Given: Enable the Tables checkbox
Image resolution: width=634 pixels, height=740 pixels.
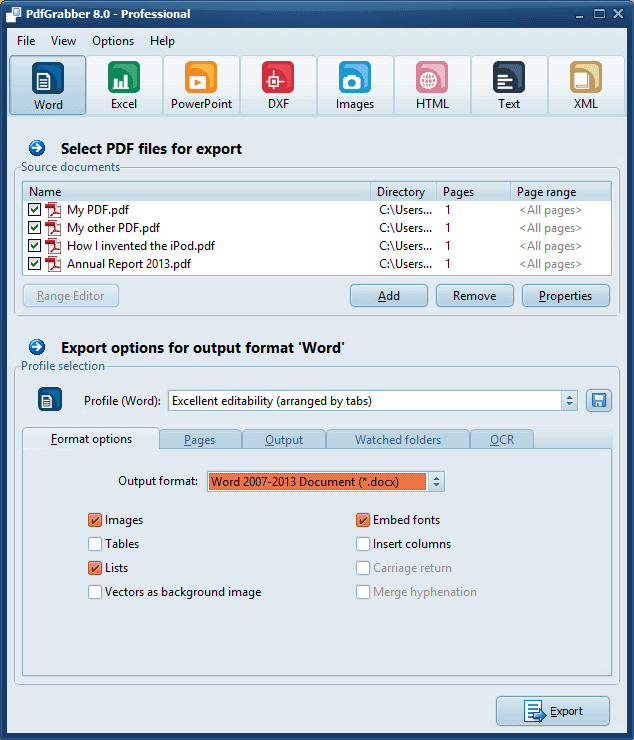Looking at the screenshot, I should click(x=95, y=544).
